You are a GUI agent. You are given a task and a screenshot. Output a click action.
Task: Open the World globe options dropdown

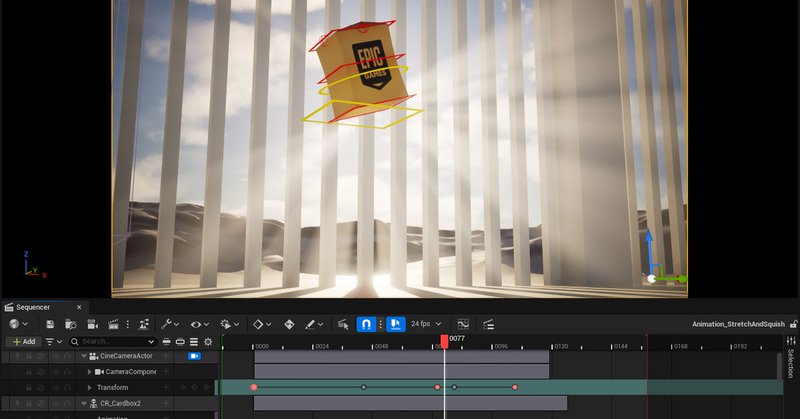click(x=18, y=324)
